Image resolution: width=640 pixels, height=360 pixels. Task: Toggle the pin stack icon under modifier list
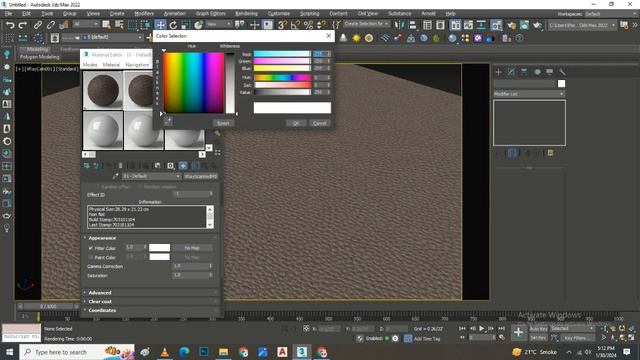498,153
